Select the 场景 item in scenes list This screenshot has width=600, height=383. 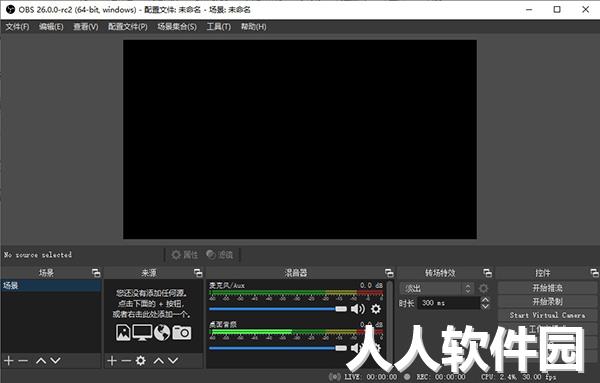pos(51,285)
